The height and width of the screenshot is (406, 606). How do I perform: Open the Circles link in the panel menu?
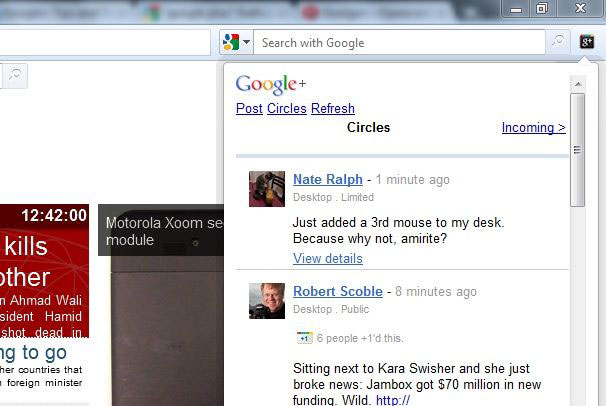[x=287, y=109]
